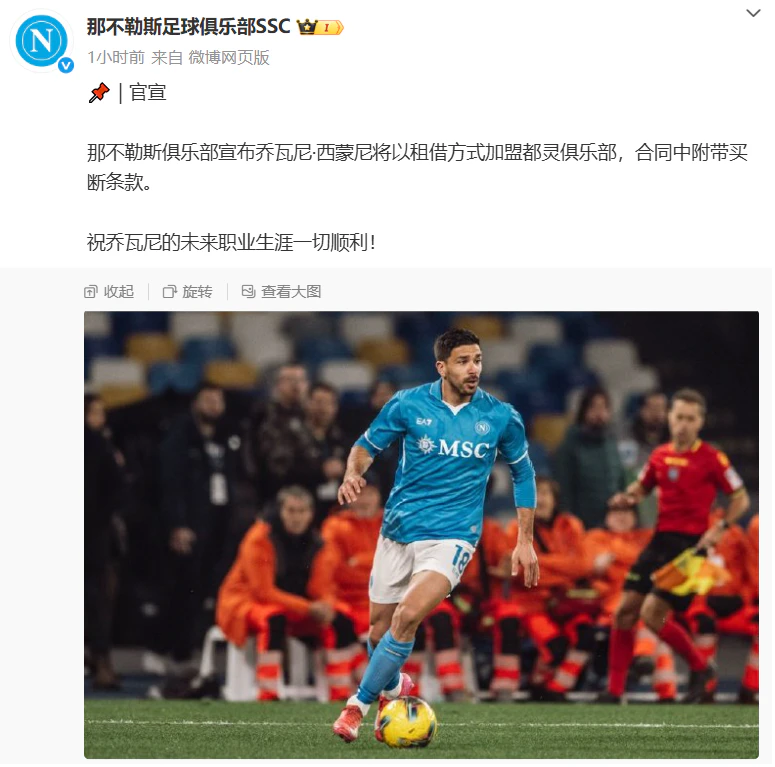
Task: Click the blue verified badge on avatar
Action: 66,65
